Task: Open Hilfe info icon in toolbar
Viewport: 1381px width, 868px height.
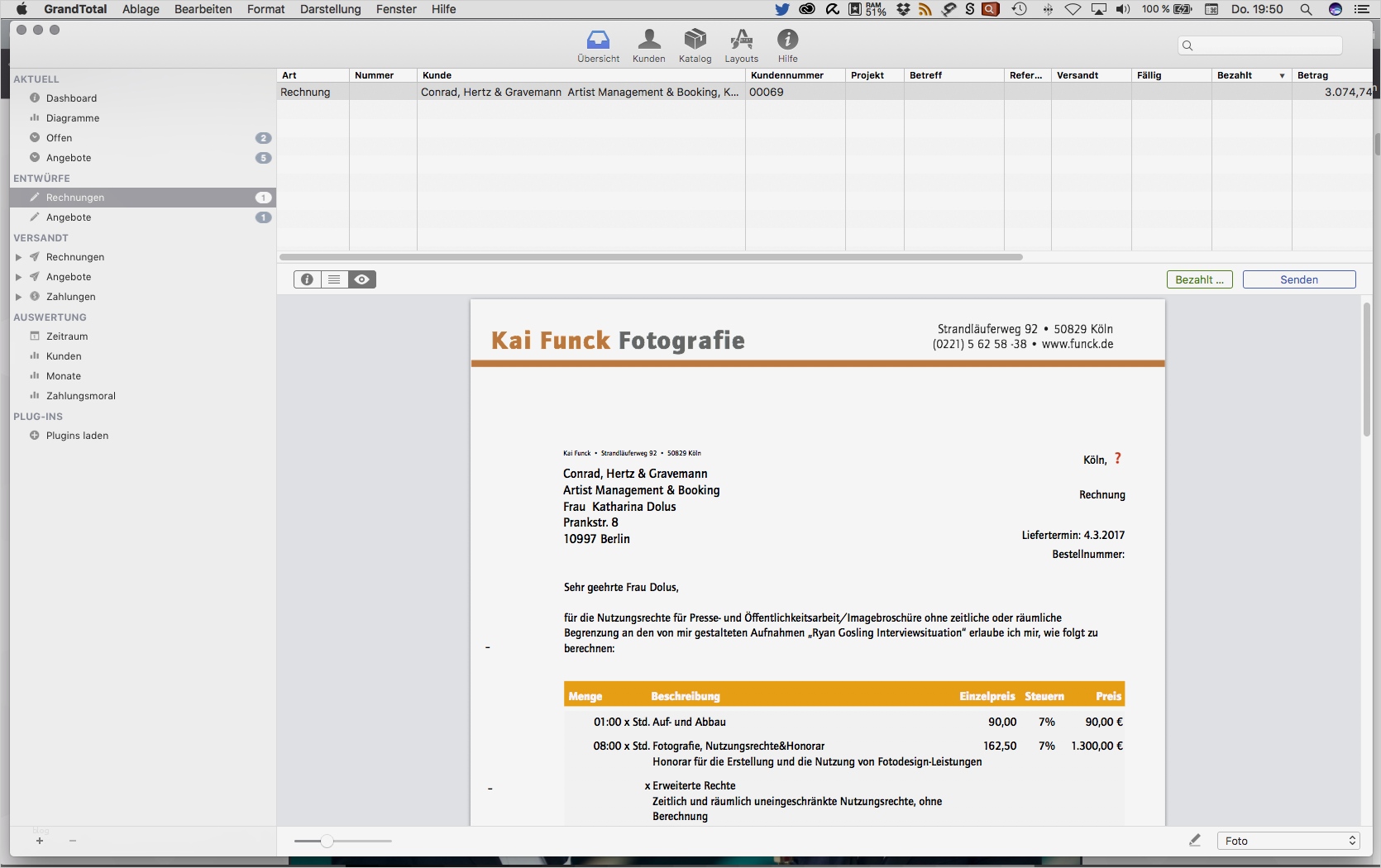Action: 788,45
